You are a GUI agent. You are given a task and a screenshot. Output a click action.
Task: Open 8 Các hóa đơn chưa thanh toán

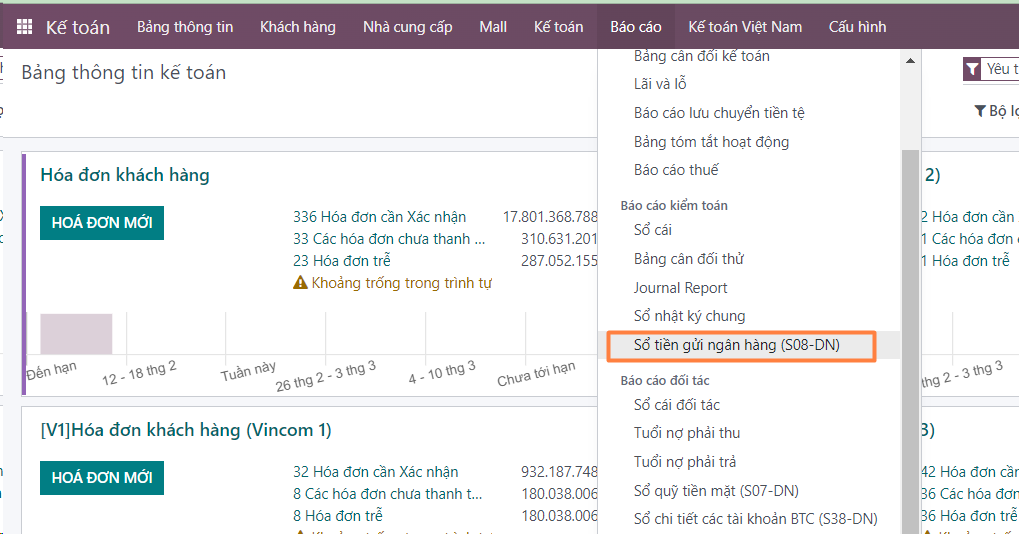click(x=388, y=494)
